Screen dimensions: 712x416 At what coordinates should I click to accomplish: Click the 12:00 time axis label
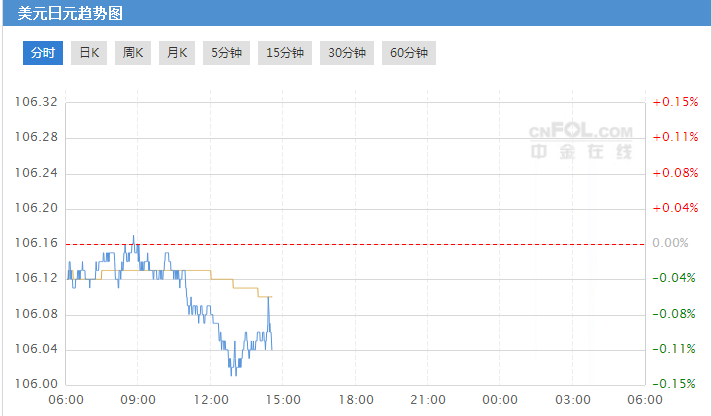tap(211, 400)
